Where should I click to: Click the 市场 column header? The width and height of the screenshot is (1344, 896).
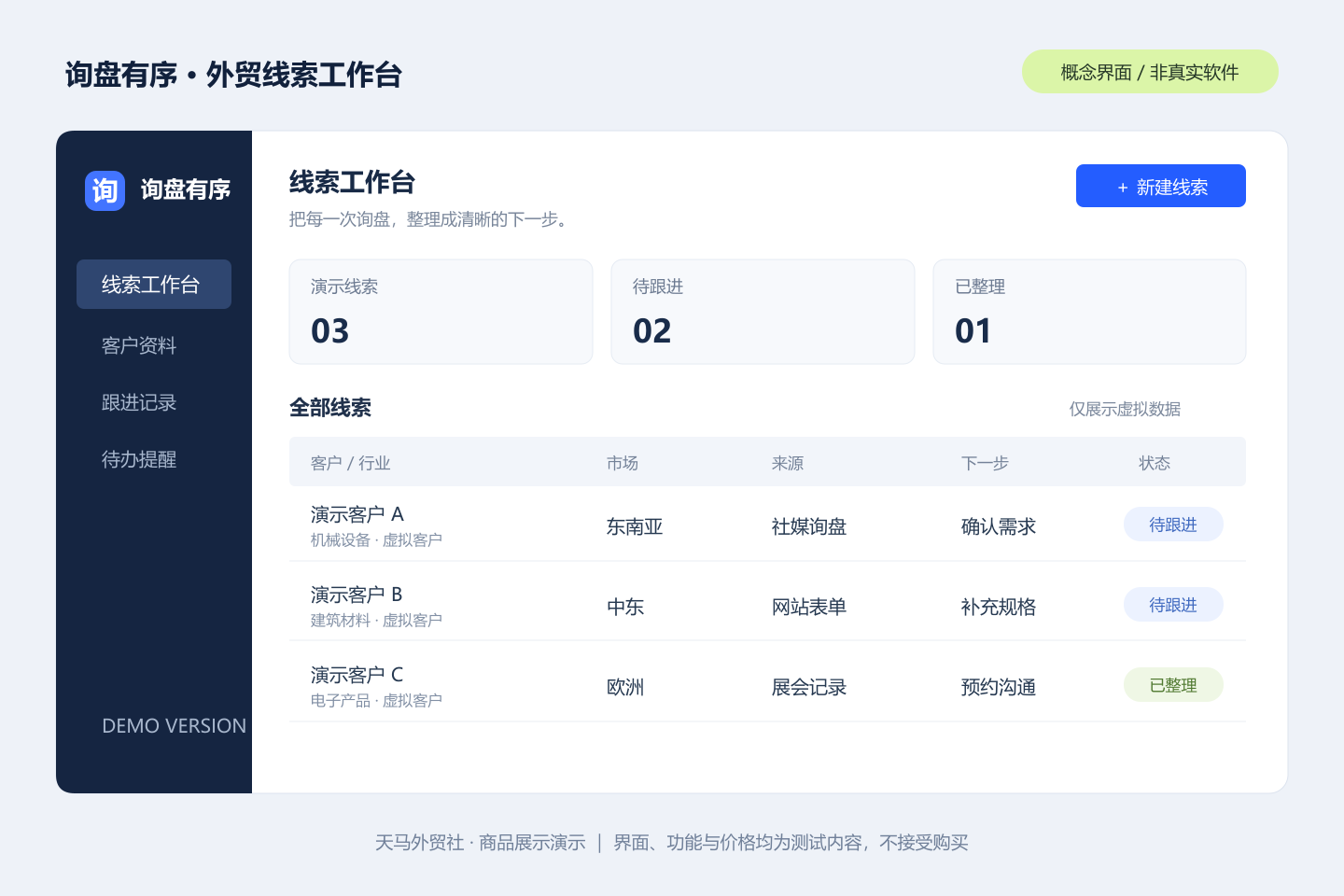click(623, 463)
